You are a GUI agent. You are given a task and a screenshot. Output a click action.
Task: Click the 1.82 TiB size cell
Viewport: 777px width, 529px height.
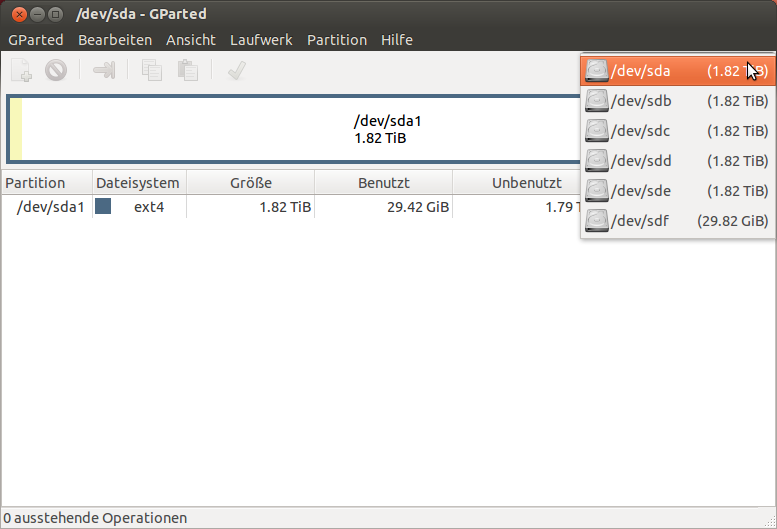tap(285, 207)
